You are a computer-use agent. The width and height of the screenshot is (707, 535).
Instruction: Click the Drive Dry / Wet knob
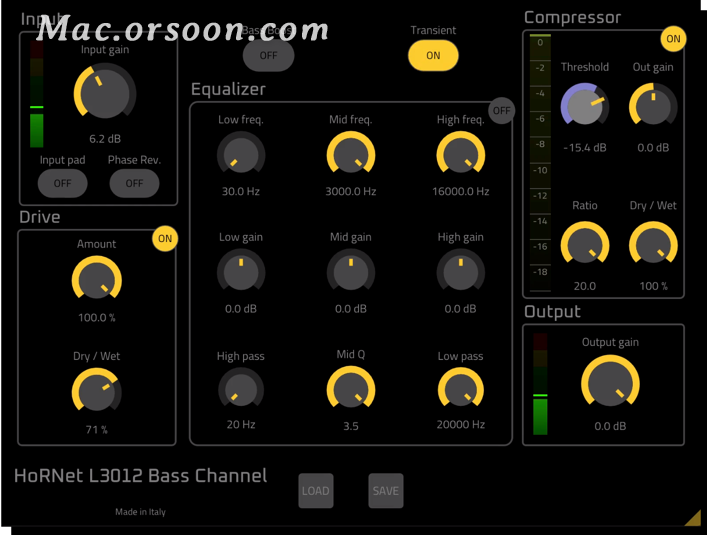97,390
